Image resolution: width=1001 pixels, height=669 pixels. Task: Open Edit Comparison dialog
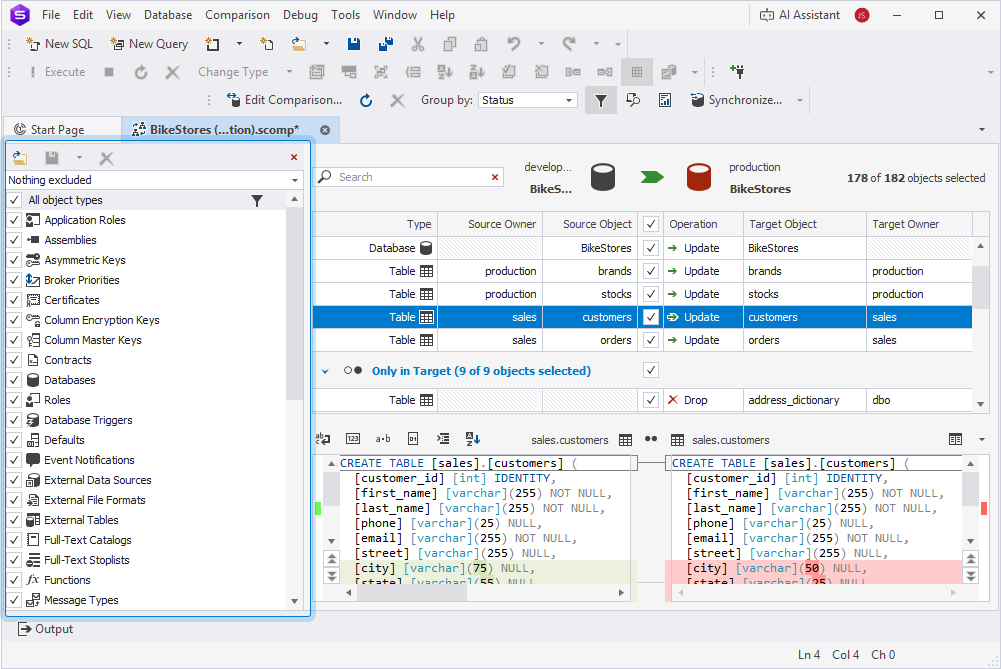pos(284,100)
